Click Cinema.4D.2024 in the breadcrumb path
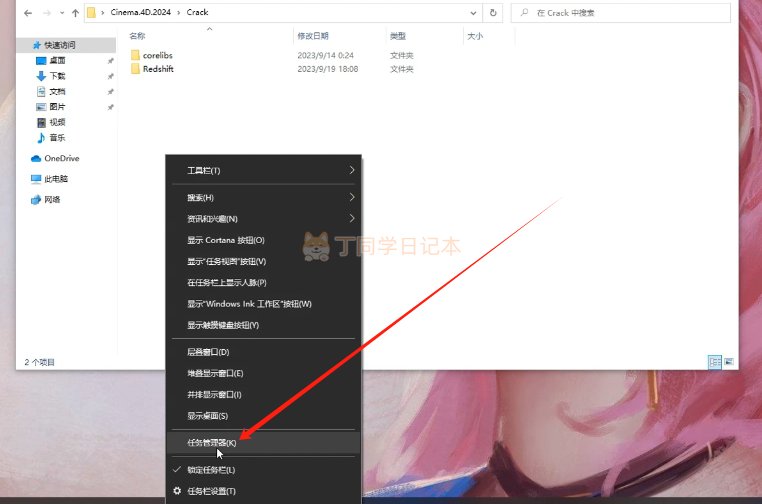The height and width of the screenshot is (504, 762). [x=140, y=12]
